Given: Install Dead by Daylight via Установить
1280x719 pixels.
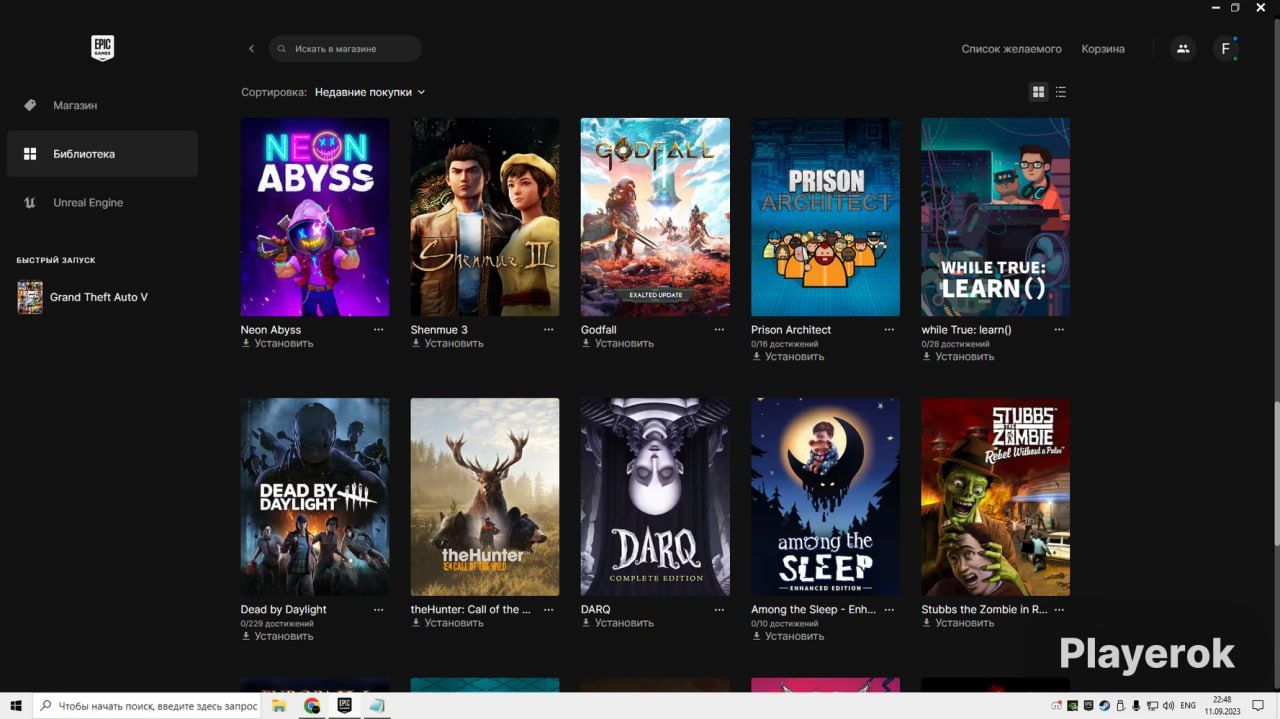Looking at the screenshot, I should (x=277, y=636).
